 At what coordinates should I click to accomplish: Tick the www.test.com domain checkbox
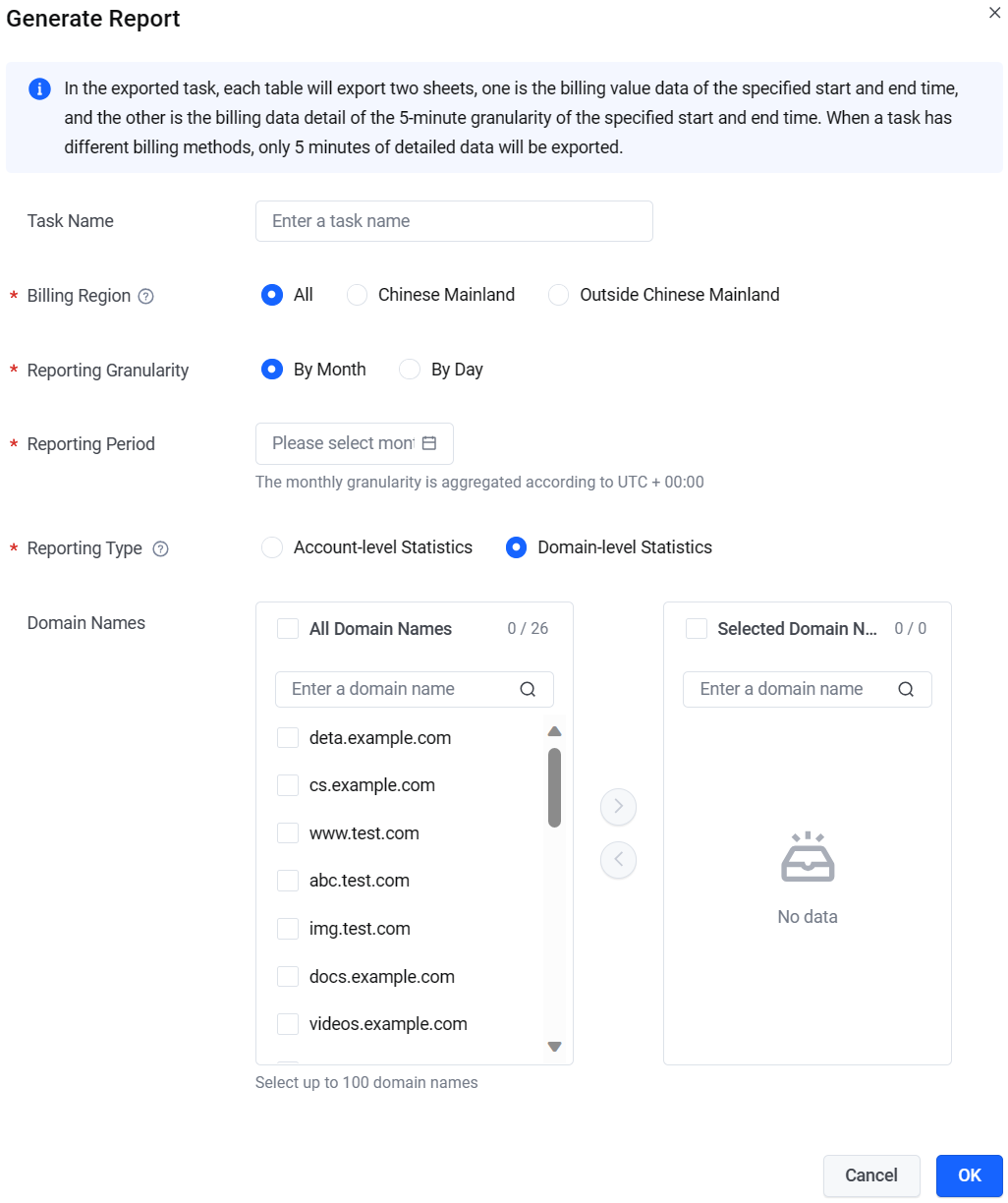[288, 833]
